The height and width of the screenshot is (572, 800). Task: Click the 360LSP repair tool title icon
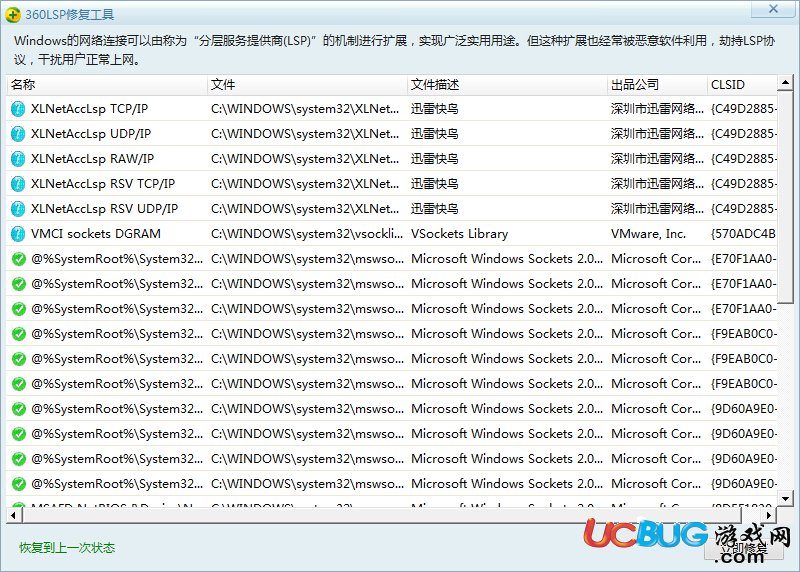pos(13,15)
